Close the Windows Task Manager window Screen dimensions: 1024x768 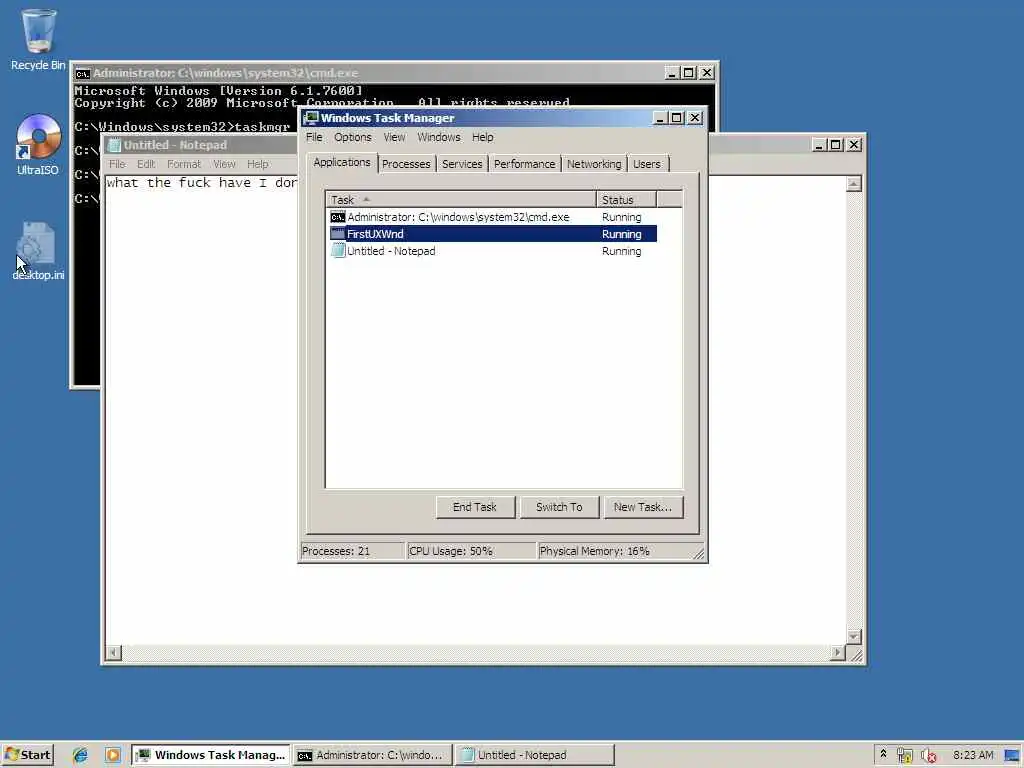pos(695,118)
